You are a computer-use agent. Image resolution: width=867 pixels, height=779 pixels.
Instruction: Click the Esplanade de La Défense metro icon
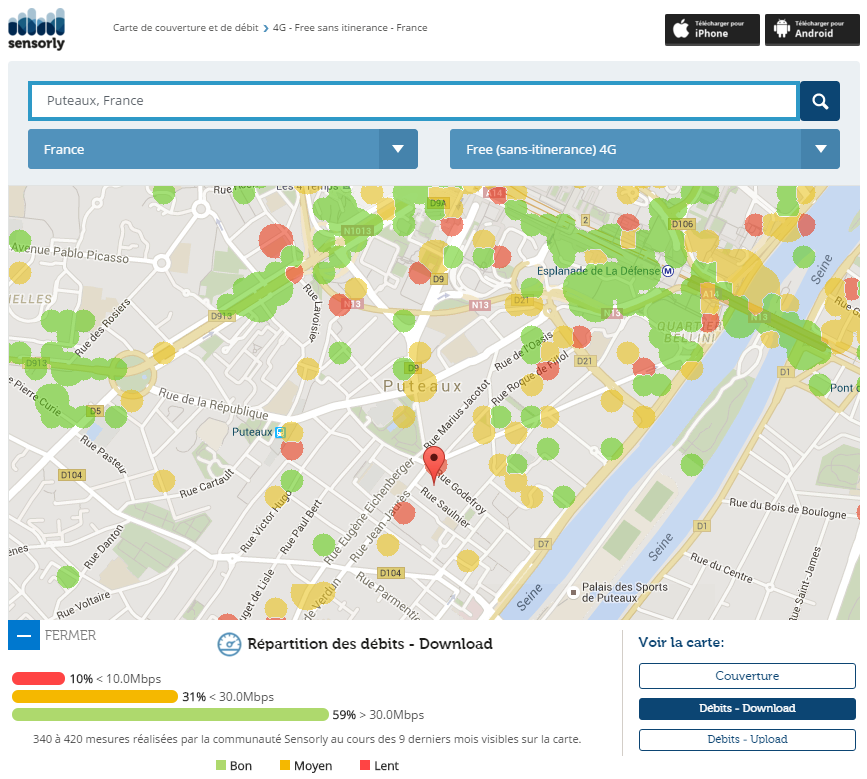pos(669,271)
